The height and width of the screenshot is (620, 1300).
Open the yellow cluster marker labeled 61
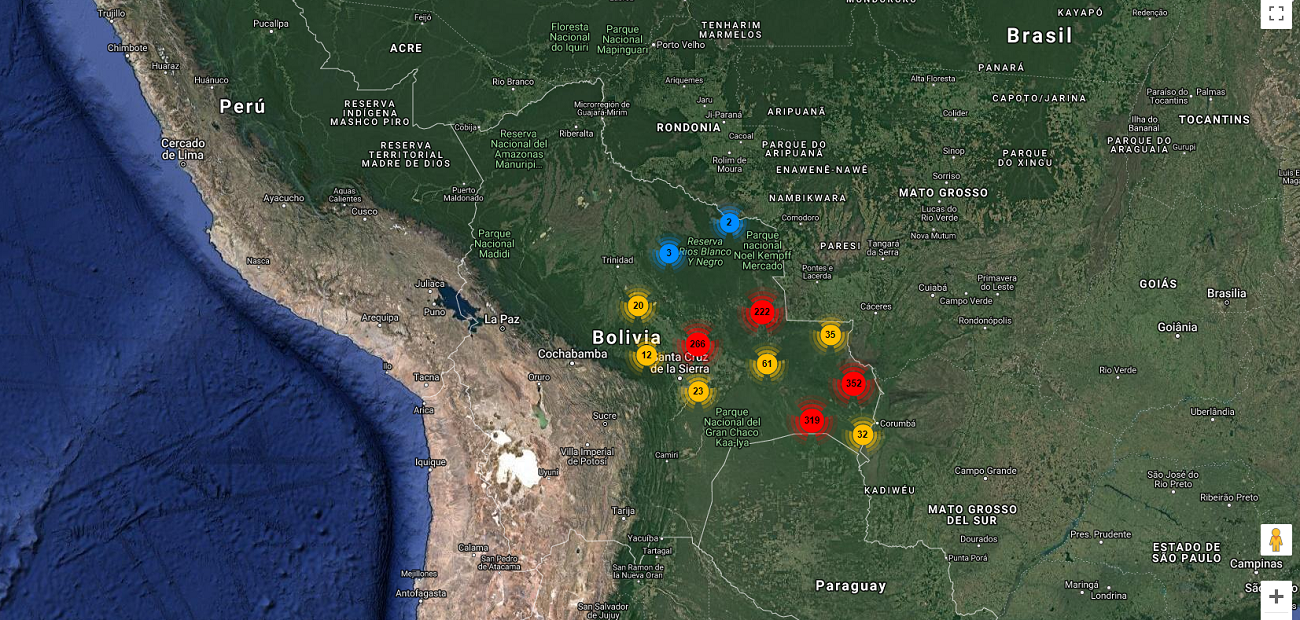[767, 364]
